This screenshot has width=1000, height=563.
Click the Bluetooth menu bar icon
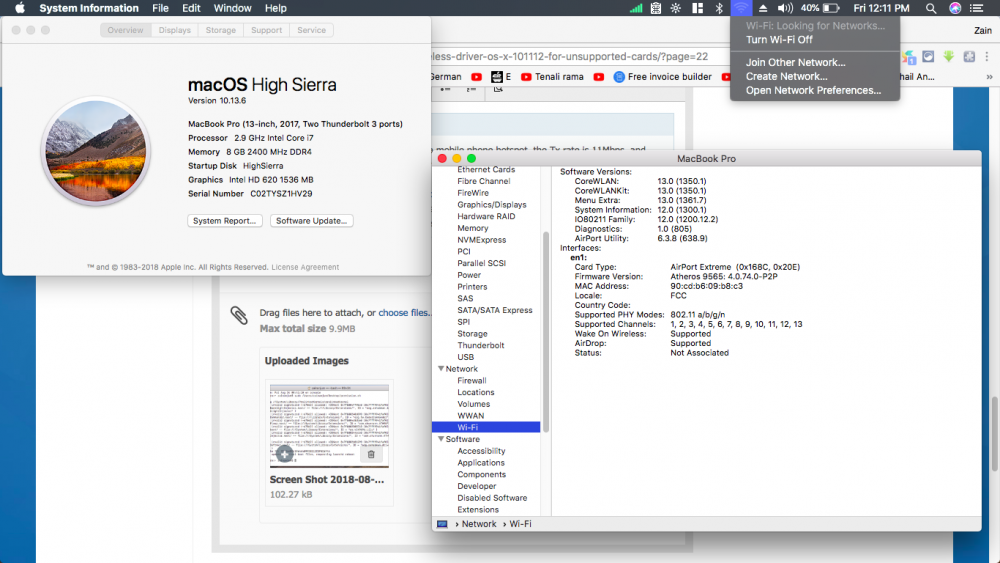click(x=719, y=8)
